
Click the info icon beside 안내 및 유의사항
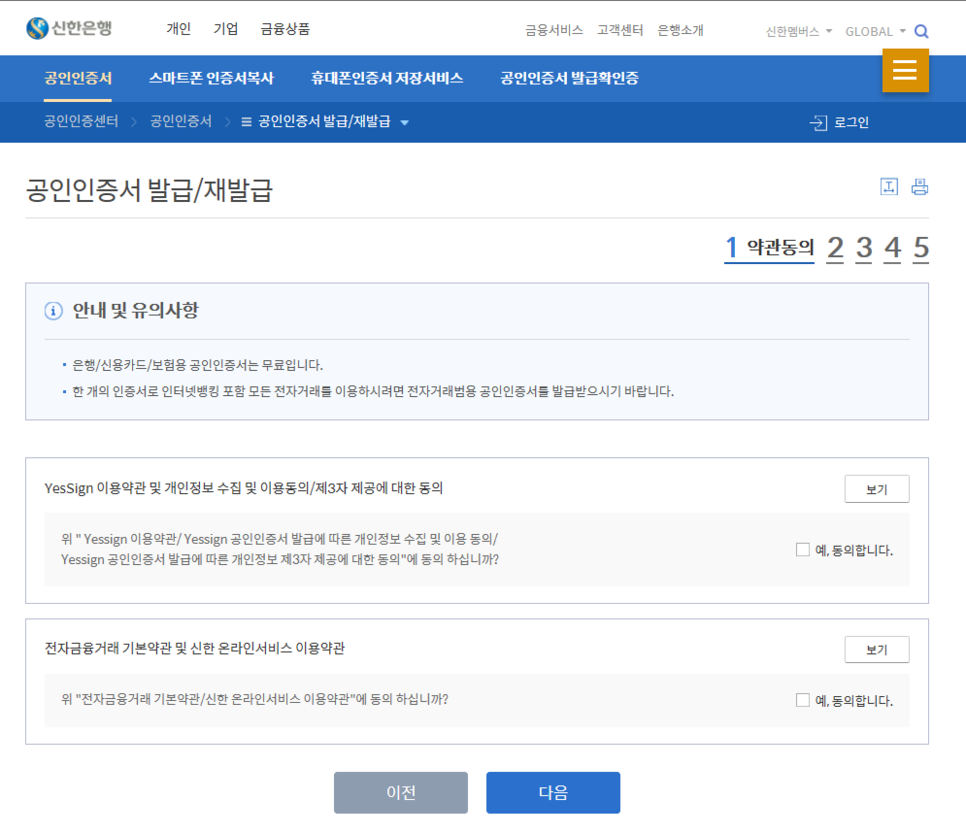tap(54, 311)
